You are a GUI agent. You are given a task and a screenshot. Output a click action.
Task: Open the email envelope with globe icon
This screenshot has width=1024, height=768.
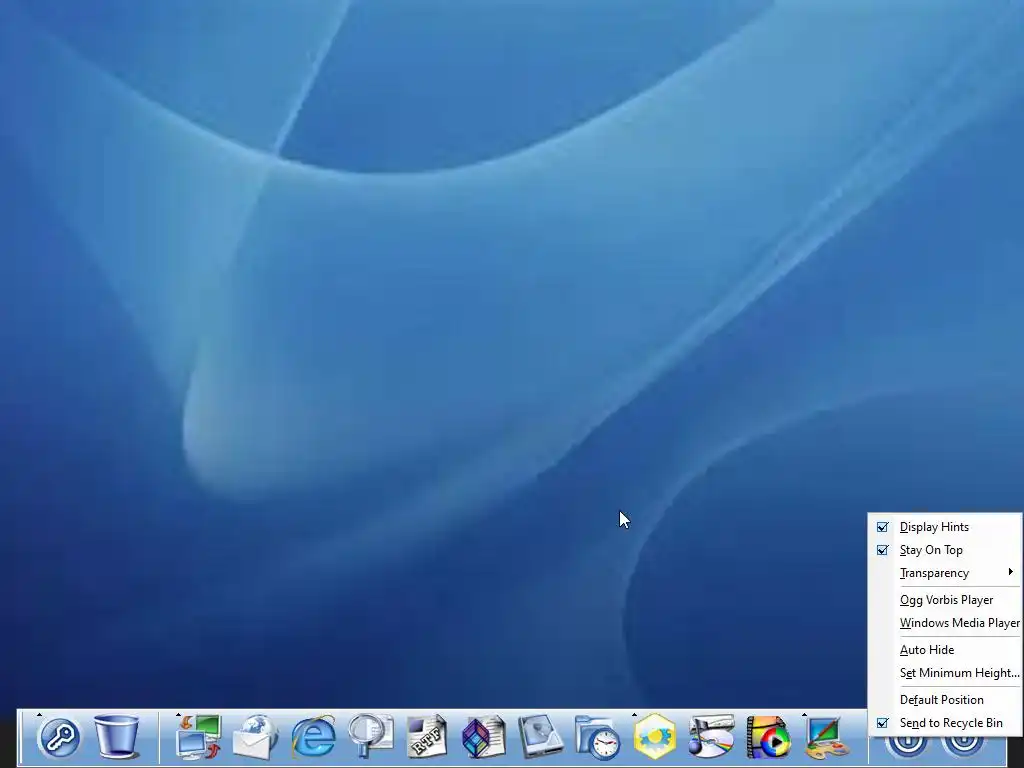click(x=255, y=737)
